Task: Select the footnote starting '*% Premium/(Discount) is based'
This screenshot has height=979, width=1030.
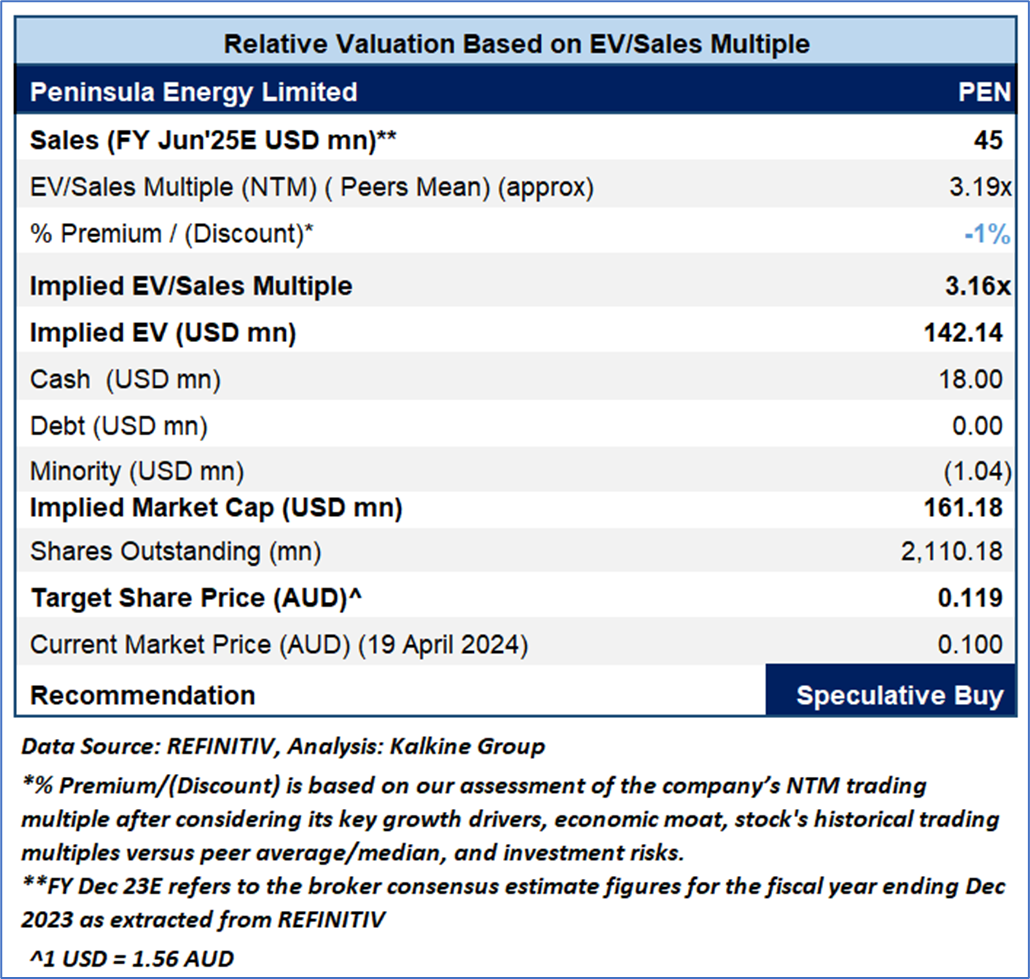Action: 510,819
